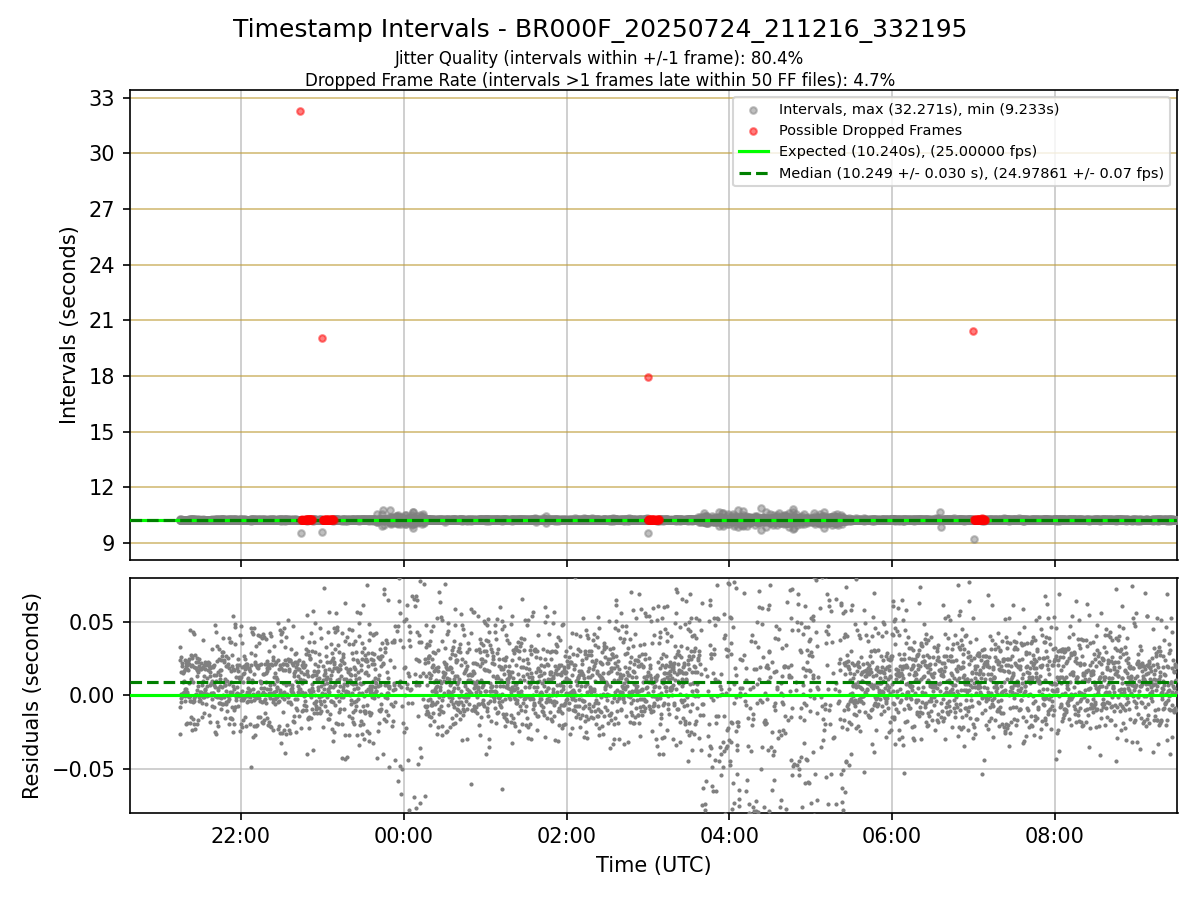
Task: Click the Dropped Frame Rate 4.7% subtitle line
Action: pyautogui.click(x=600, y=79)
